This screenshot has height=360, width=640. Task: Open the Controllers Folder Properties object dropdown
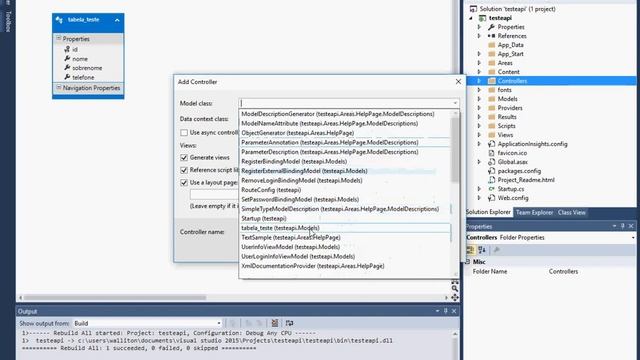click(x=633, y=238)
